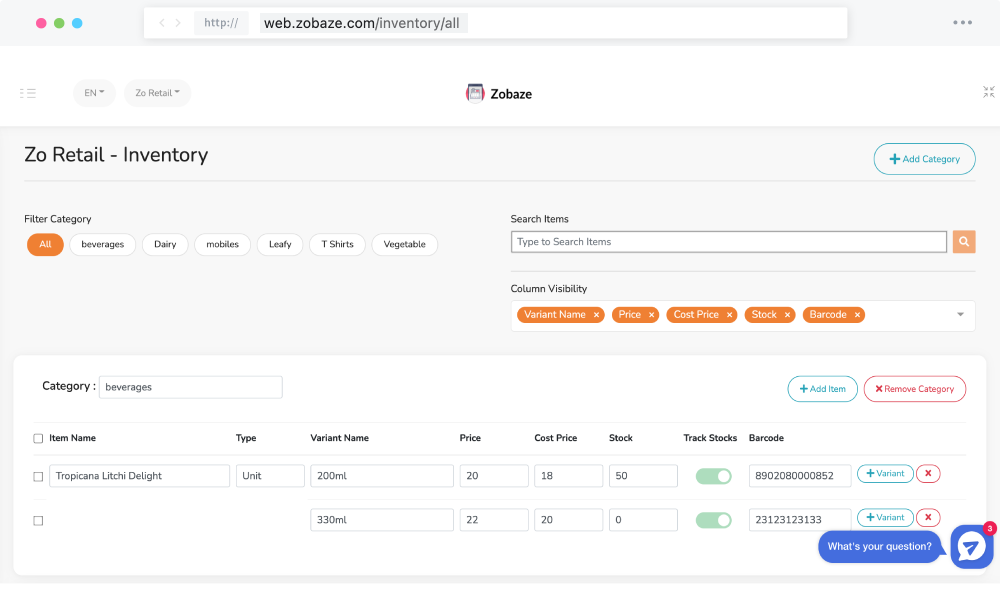This screenshot has width=1000, height=613.
Task: Delete the 200ml variant row red X
Action: (928, 473)
